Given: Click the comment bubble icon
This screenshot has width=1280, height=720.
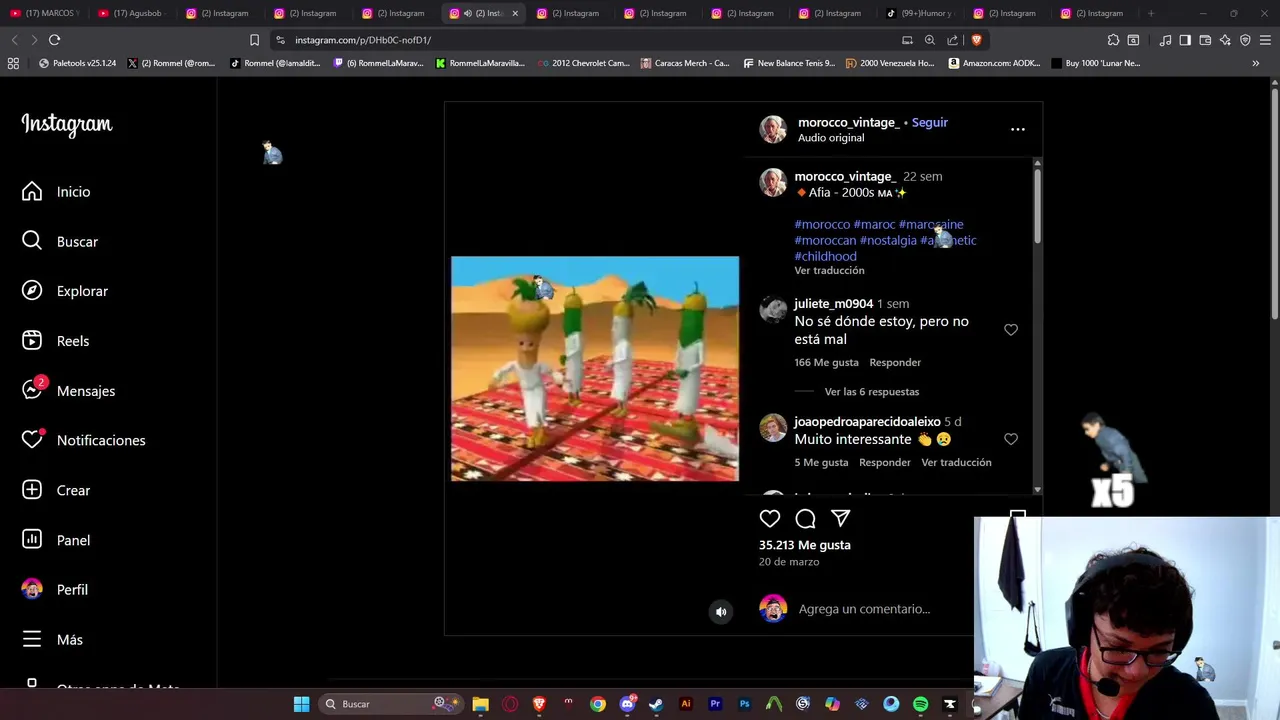Looking at the screenshot, I should [x=805, y=518].
